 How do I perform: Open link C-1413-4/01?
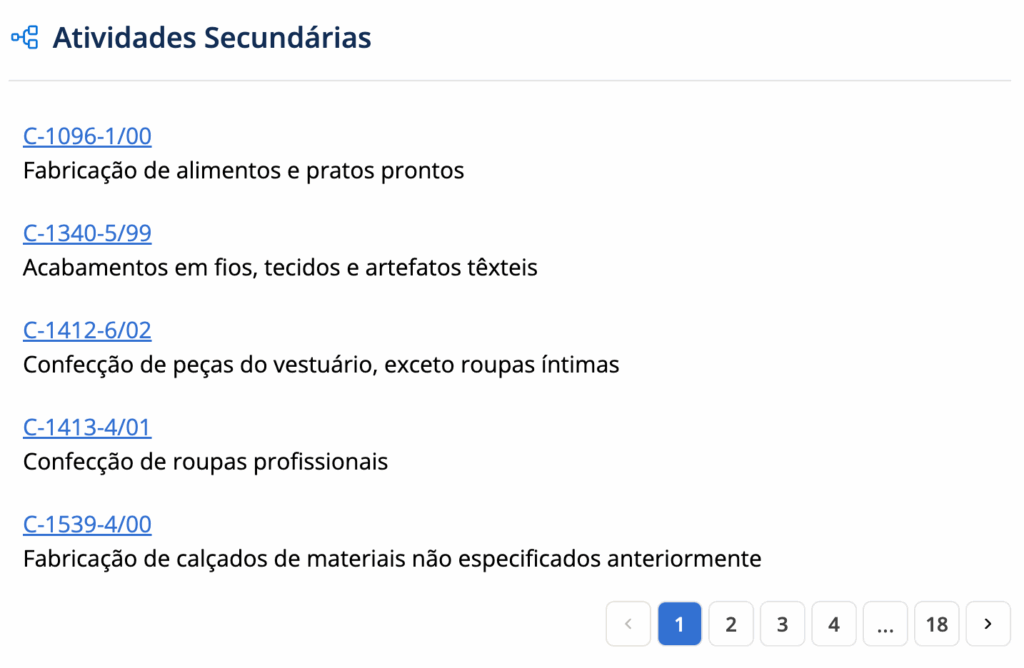[x=87, y=427]
